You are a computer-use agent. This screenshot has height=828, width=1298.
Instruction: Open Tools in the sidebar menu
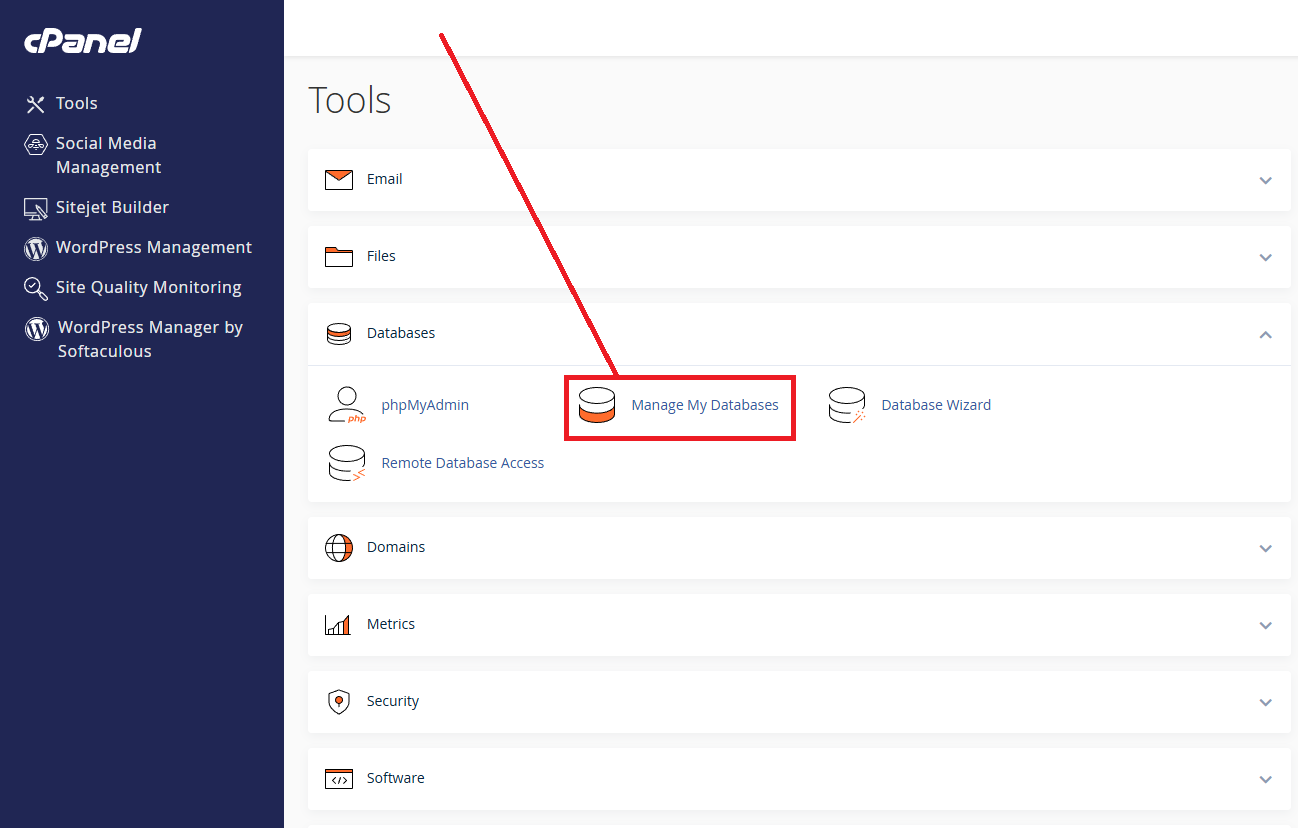coord(77,103)
